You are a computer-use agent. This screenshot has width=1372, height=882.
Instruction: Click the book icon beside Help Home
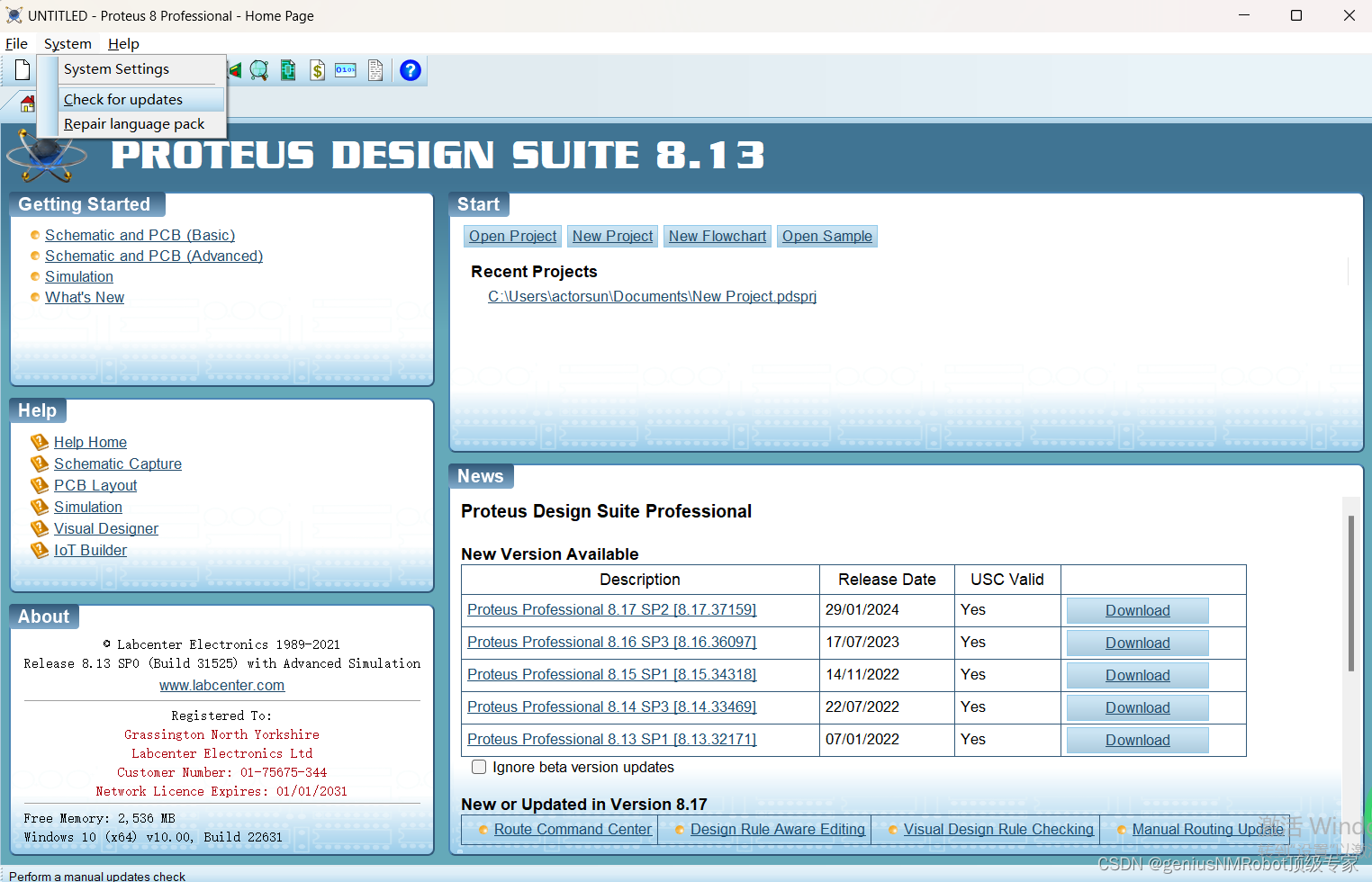click(40, 442)
